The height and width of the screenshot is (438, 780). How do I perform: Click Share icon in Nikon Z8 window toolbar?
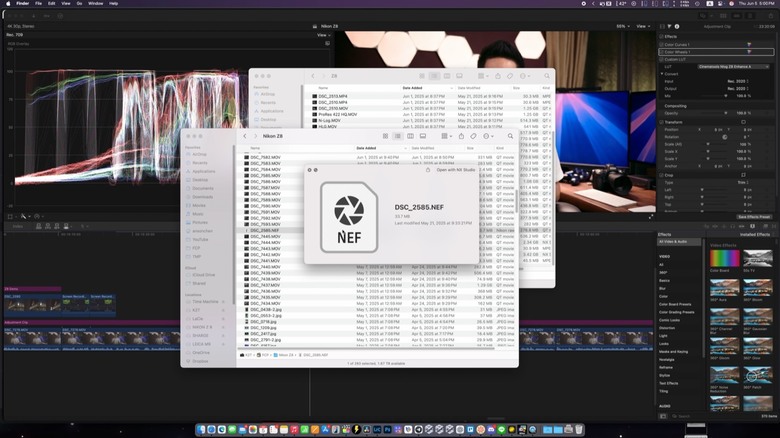click(461, 136)
